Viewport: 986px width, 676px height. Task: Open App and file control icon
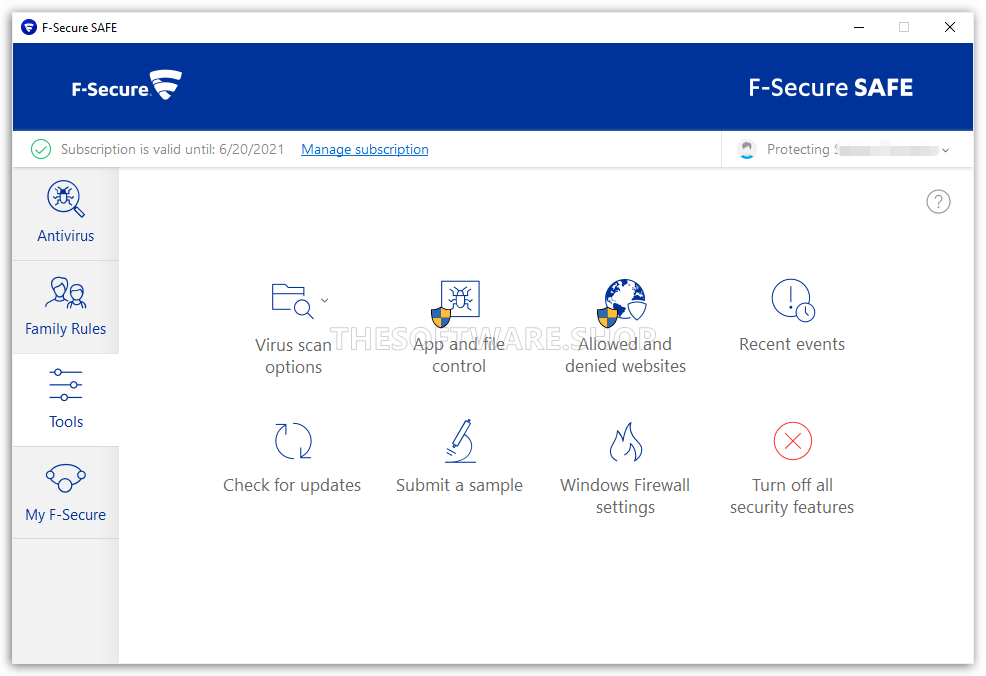coord(456,304)
